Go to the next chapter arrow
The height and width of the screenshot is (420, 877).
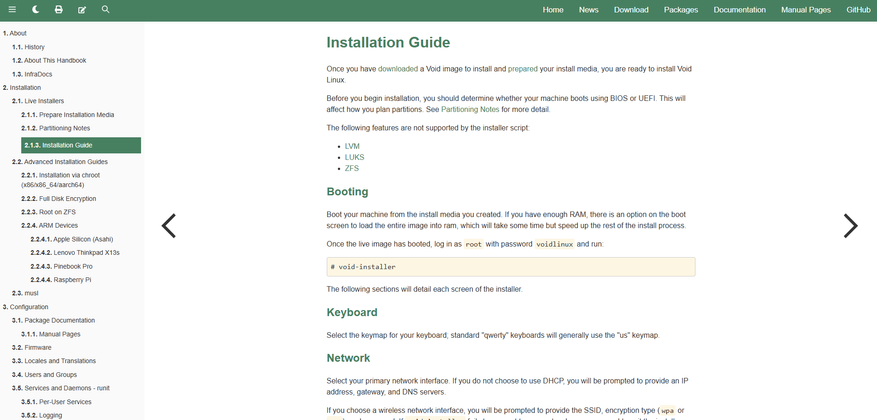pyautogui.click(x=850, y=226)
